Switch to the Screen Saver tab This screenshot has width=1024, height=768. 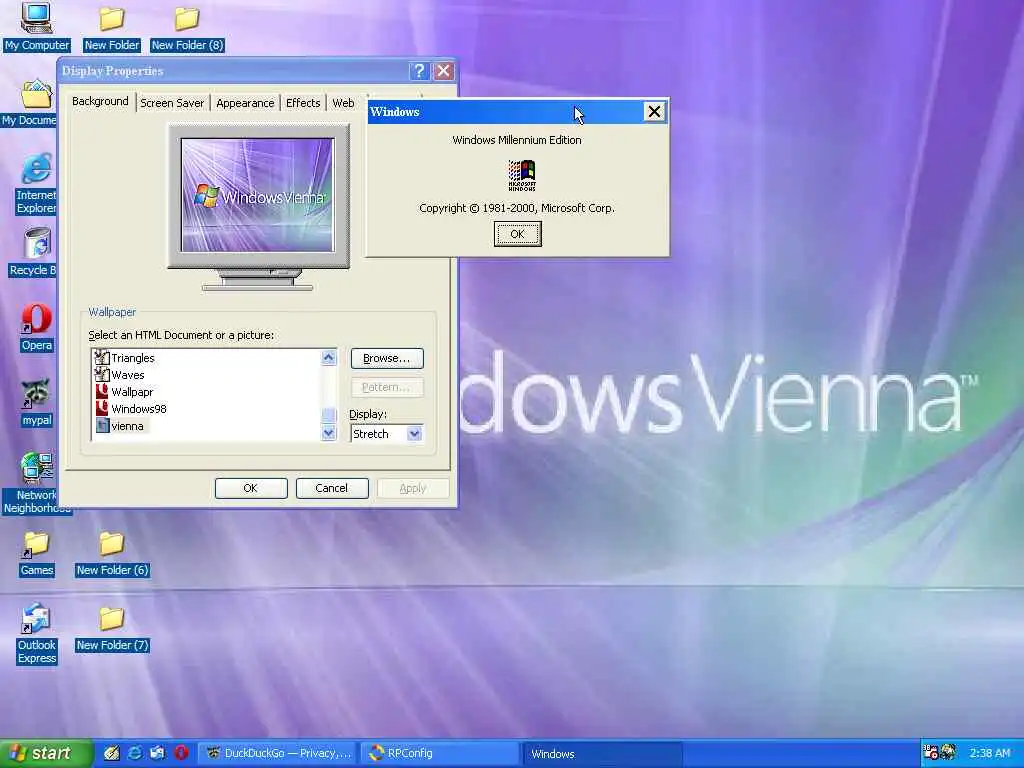pos(172,103)
